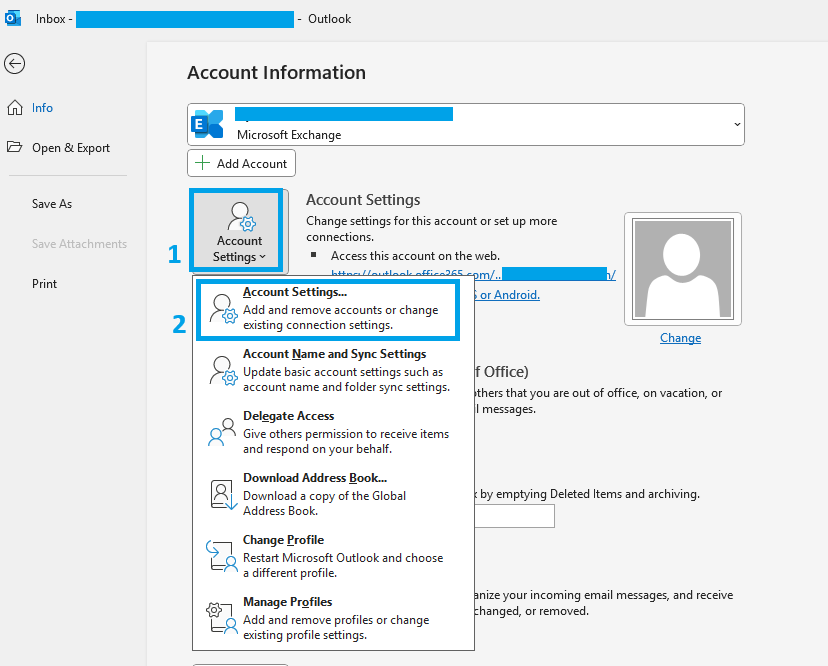The image size is (828, 666).
Task: Click the Save Attachments option
Action: point(79,244)
